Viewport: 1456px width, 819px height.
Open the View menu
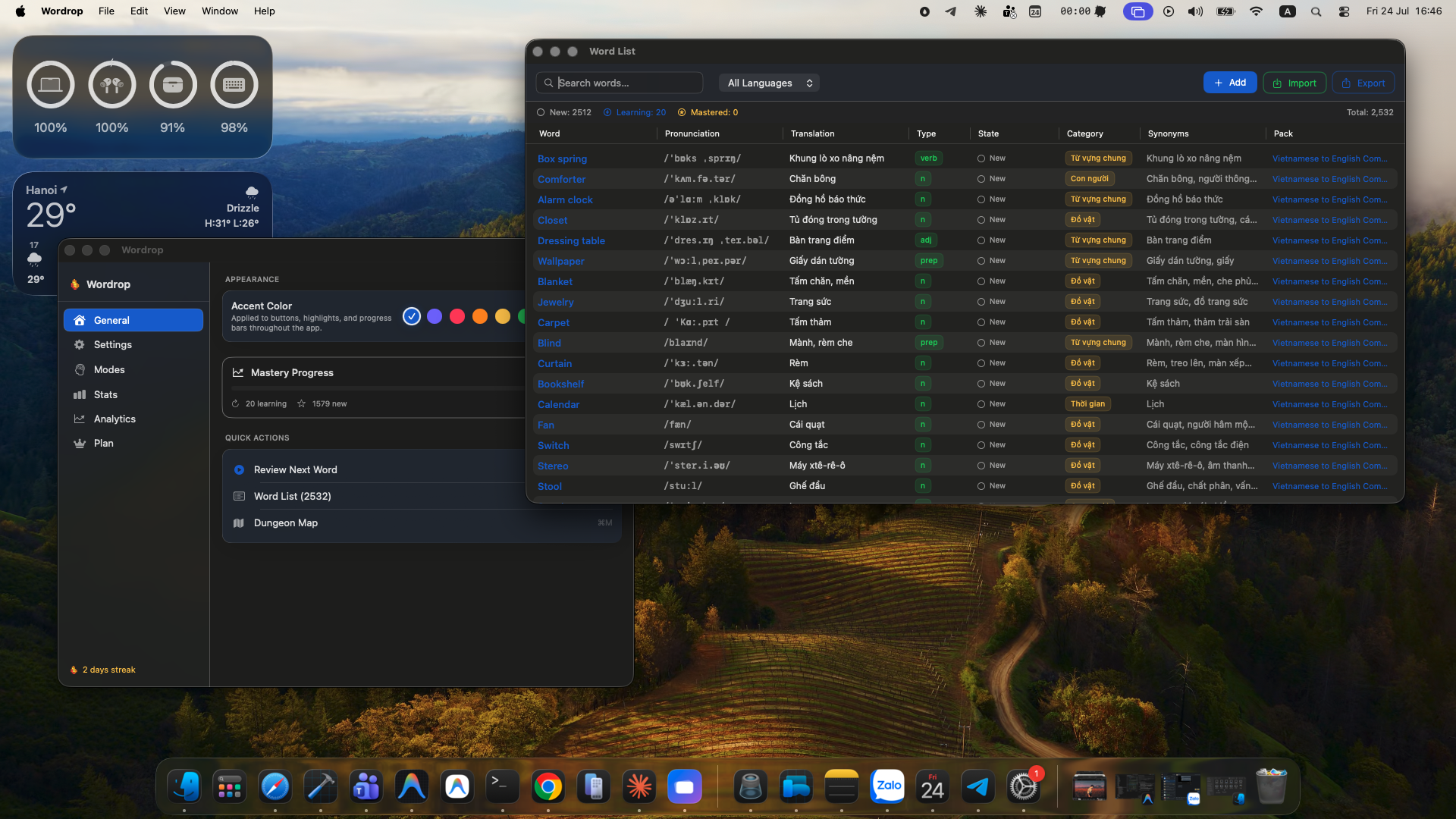point(174,11)
